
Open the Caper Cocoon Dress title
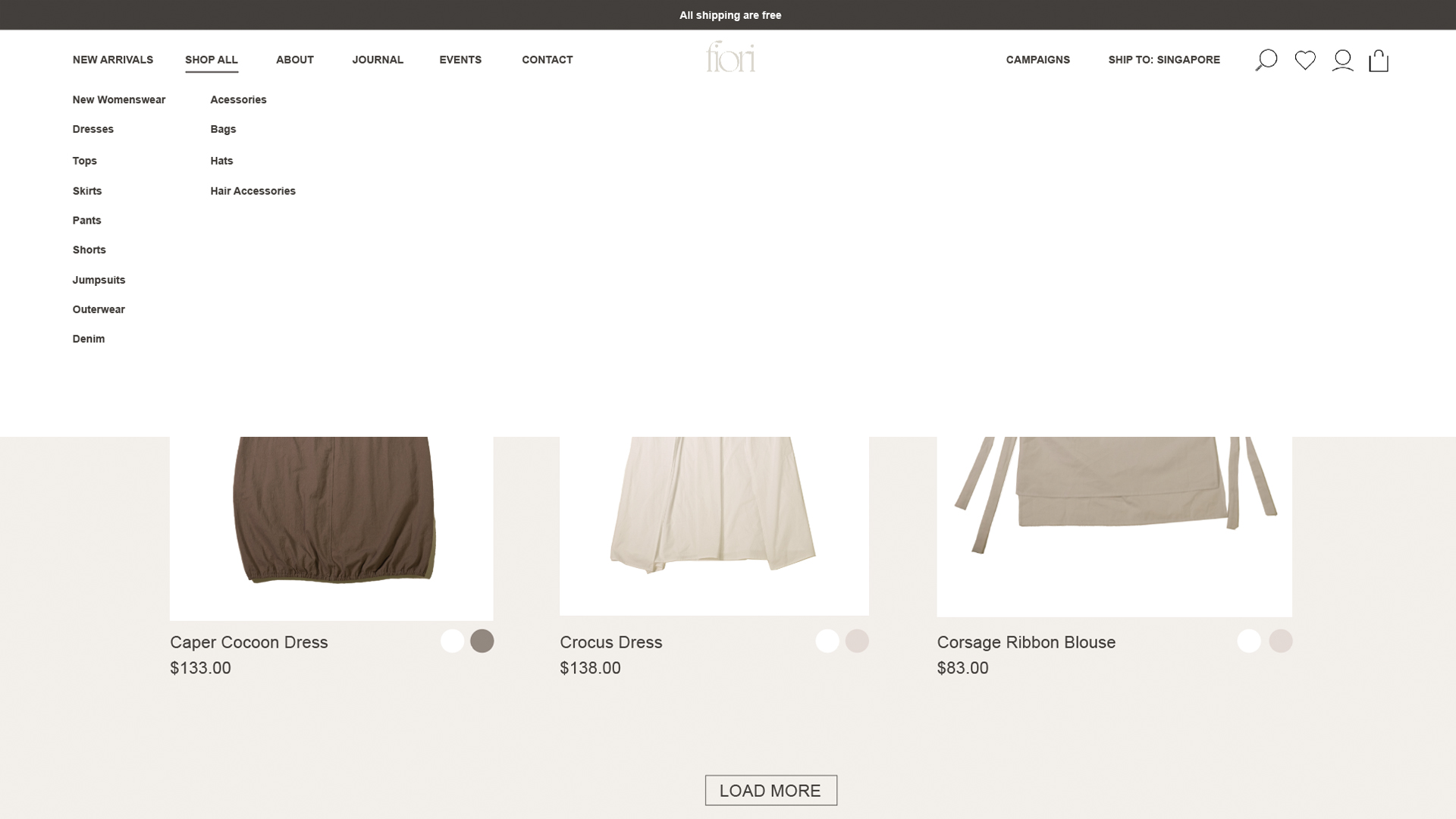point(249,642)
